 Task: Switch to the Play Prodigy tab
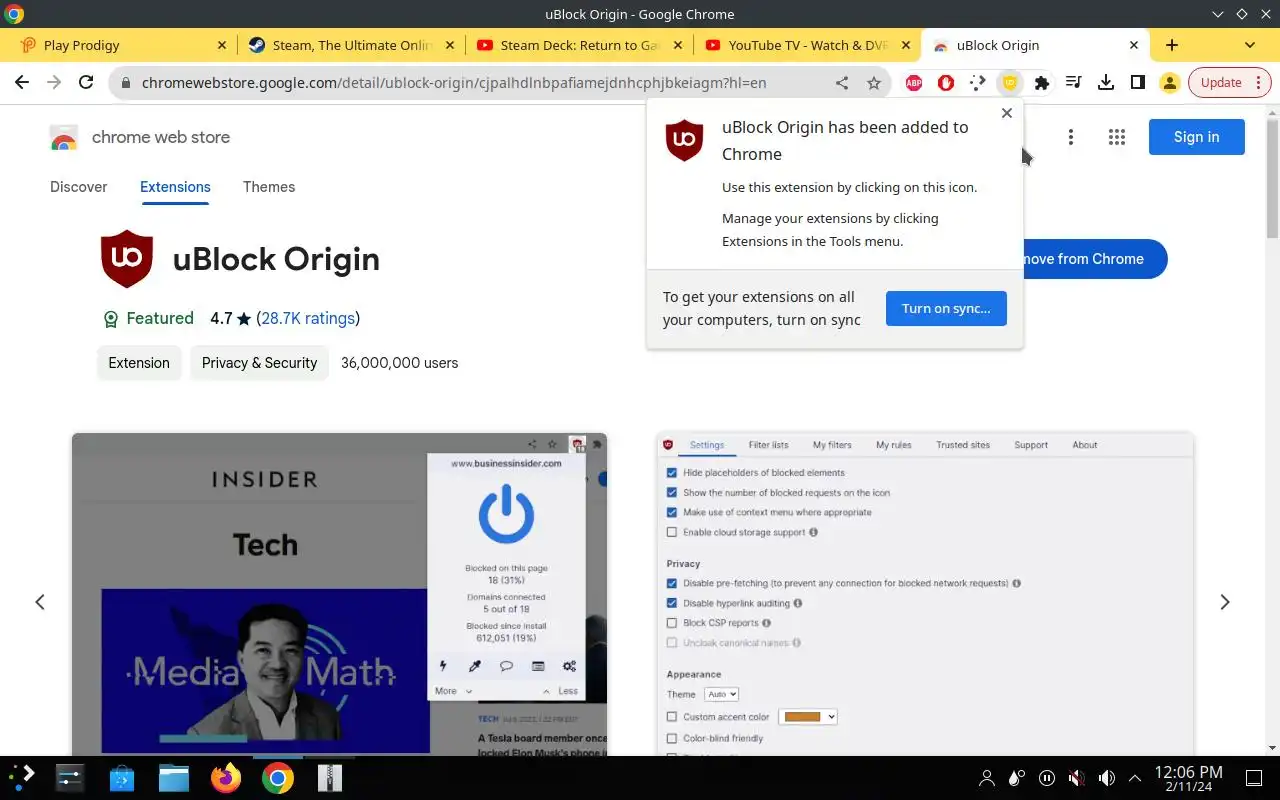(124, 45)
